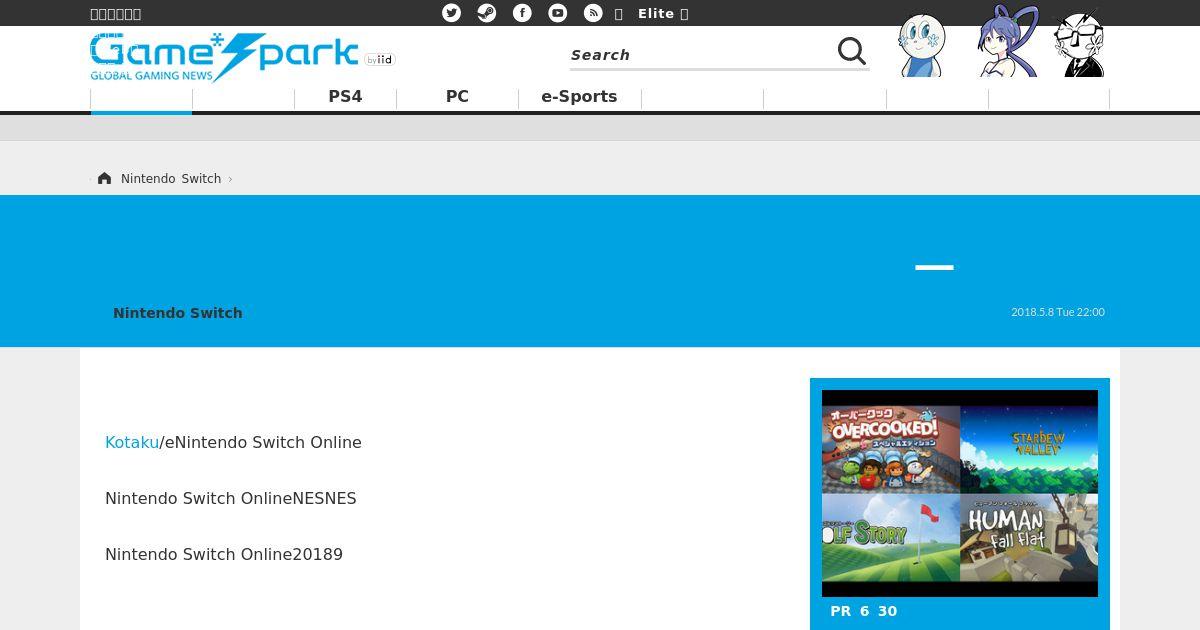Click the magnifying glass search icon

coord(852,51)
